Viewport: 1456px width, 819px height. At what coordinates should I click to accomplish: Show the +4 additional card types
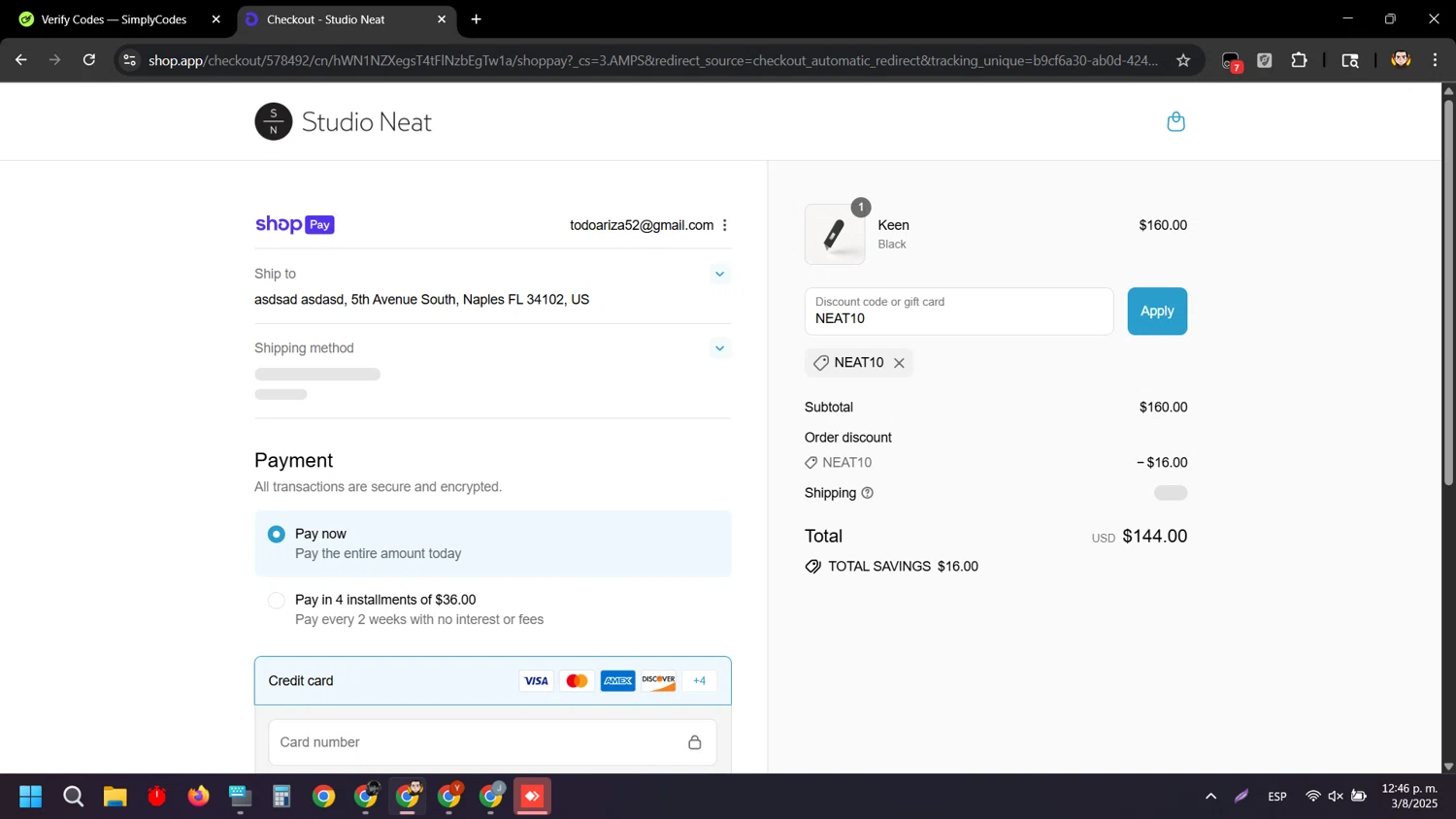pyautogui.click(x=699, y=680)
